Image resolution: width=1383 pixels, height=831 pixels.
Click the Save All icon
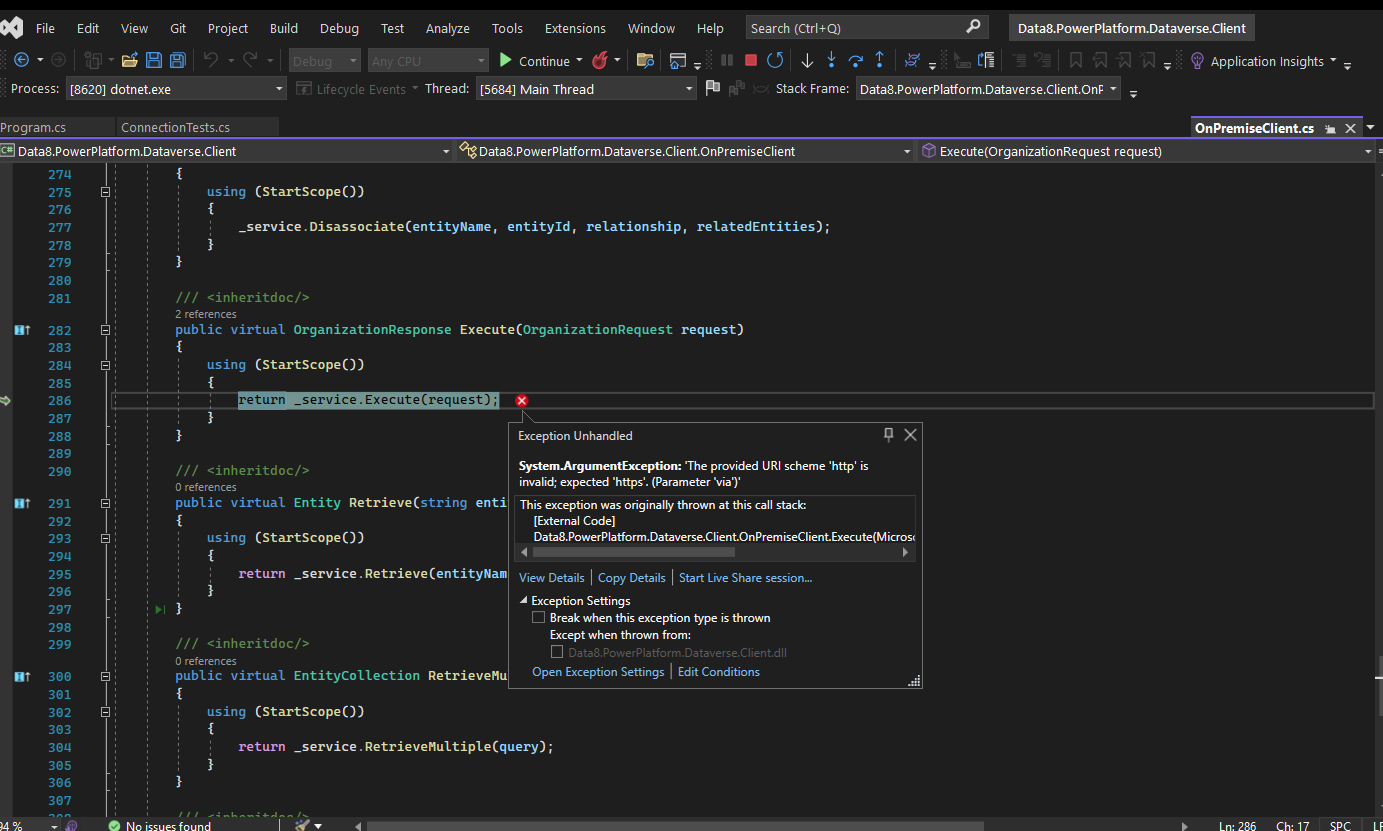coord(177,60)
